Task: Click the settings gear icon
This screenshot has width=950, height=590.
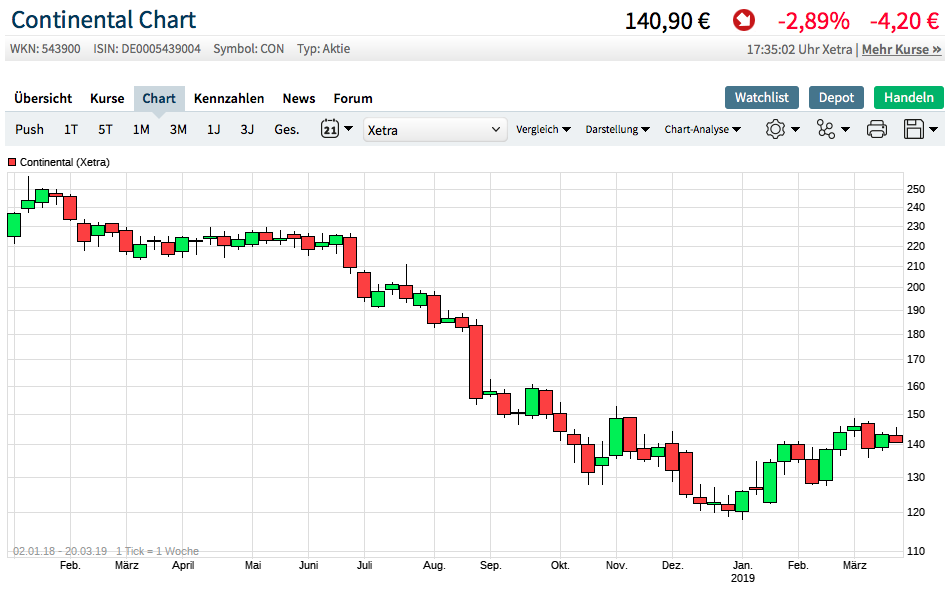Action: (776, 129)
